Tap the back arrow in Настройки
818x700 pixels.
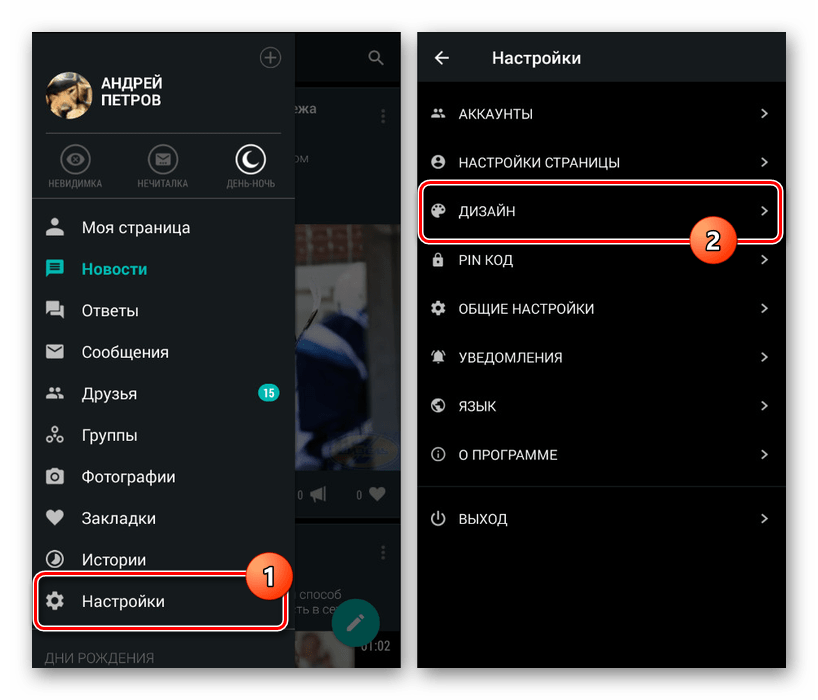[441, 58]
